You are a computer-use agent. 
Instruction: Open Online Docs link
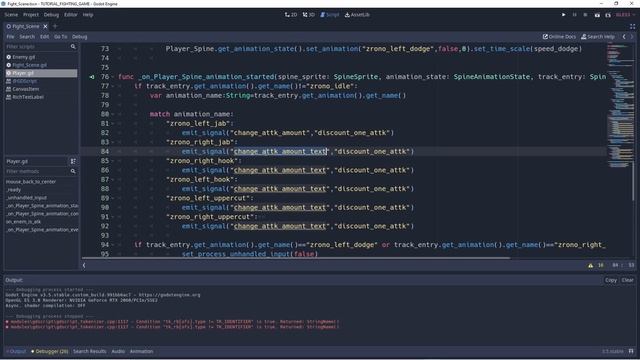point(559,37)
